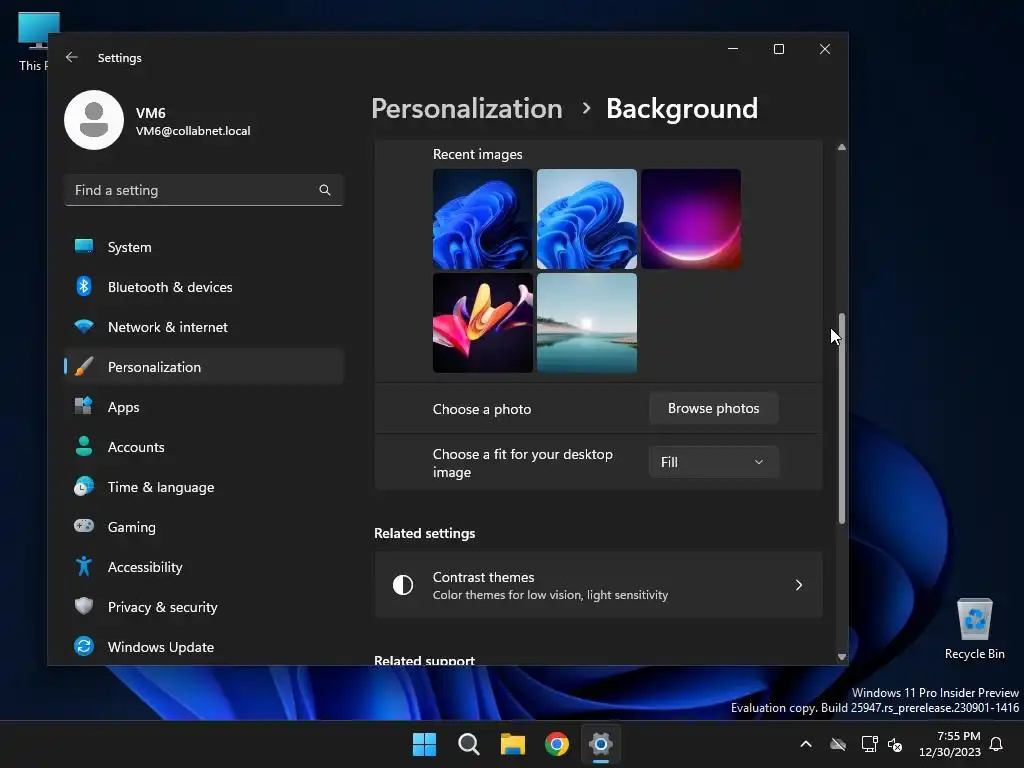Click the Browse photos button

pos(713,408)
